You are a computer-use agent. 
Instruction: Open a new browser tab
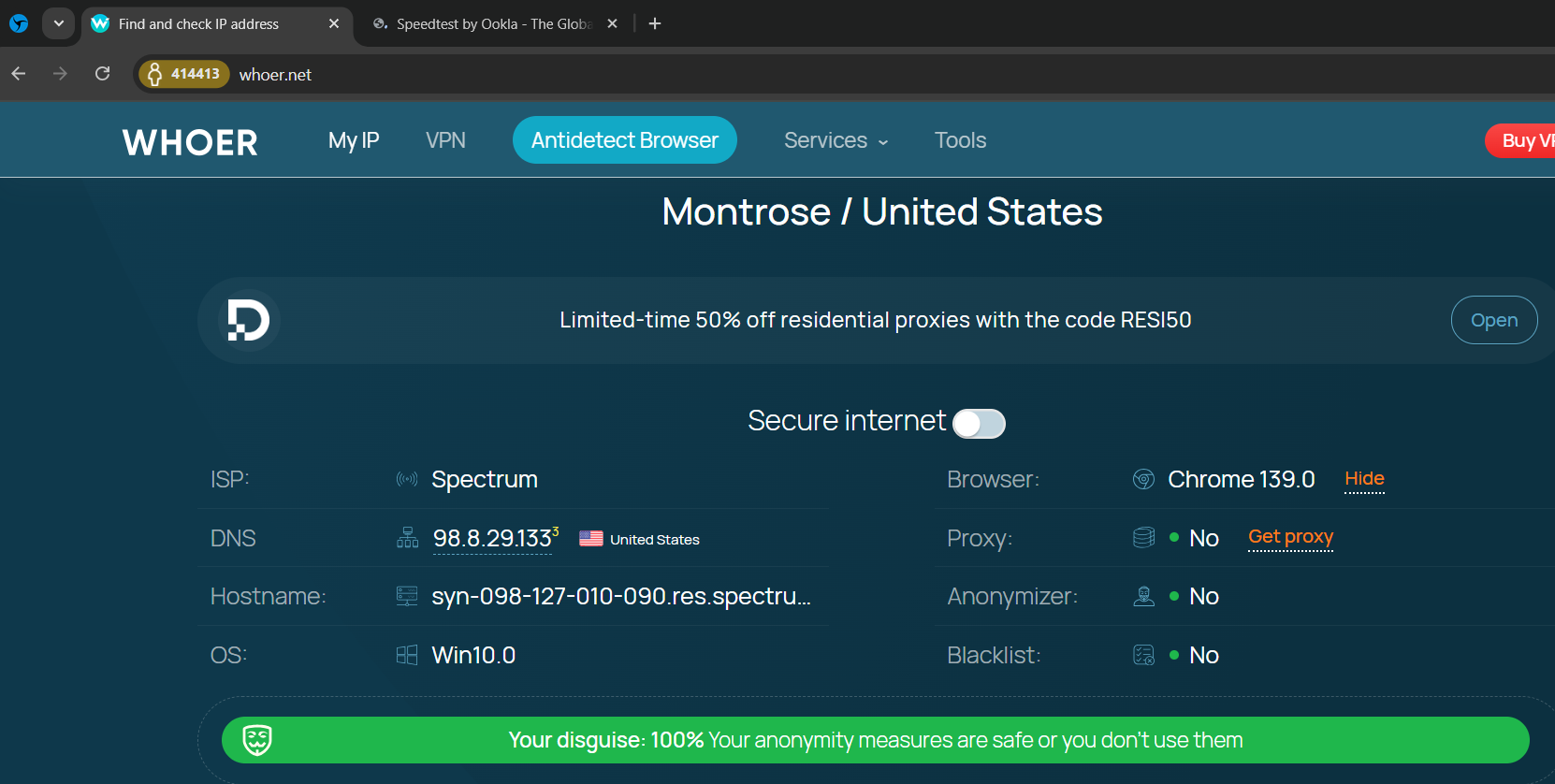click(x=655, y=23)
